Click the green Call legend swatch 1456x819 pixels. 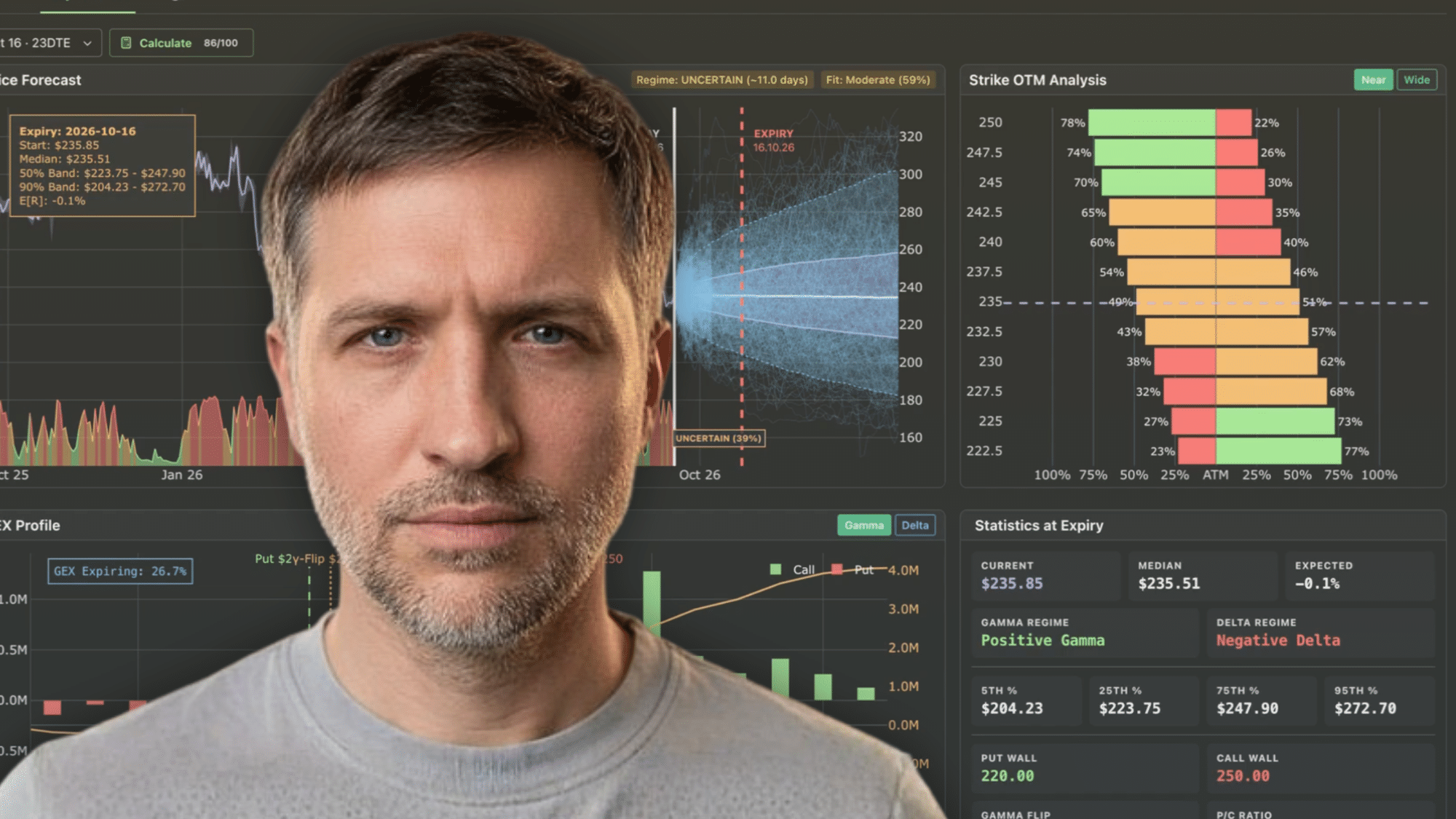[x=776, y=569]
